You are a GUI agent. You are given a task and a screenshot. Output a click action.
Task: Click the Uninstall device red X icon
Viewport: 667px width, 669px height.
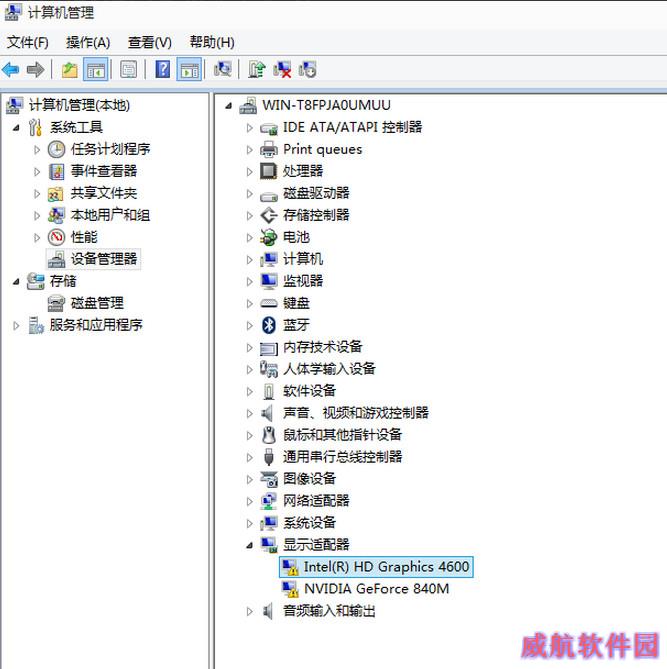(x=282, y=69)
